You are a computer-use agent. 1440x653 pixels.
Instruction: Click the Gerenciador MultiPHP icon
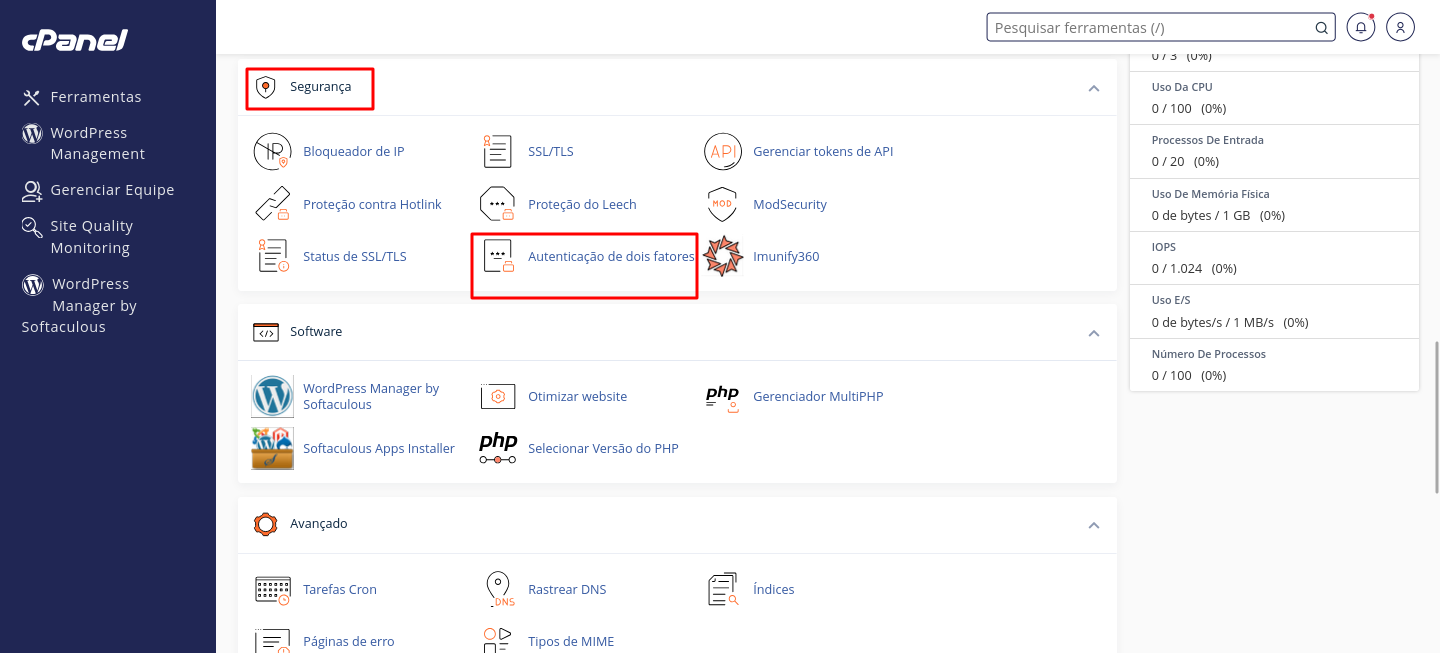point(722,397)
